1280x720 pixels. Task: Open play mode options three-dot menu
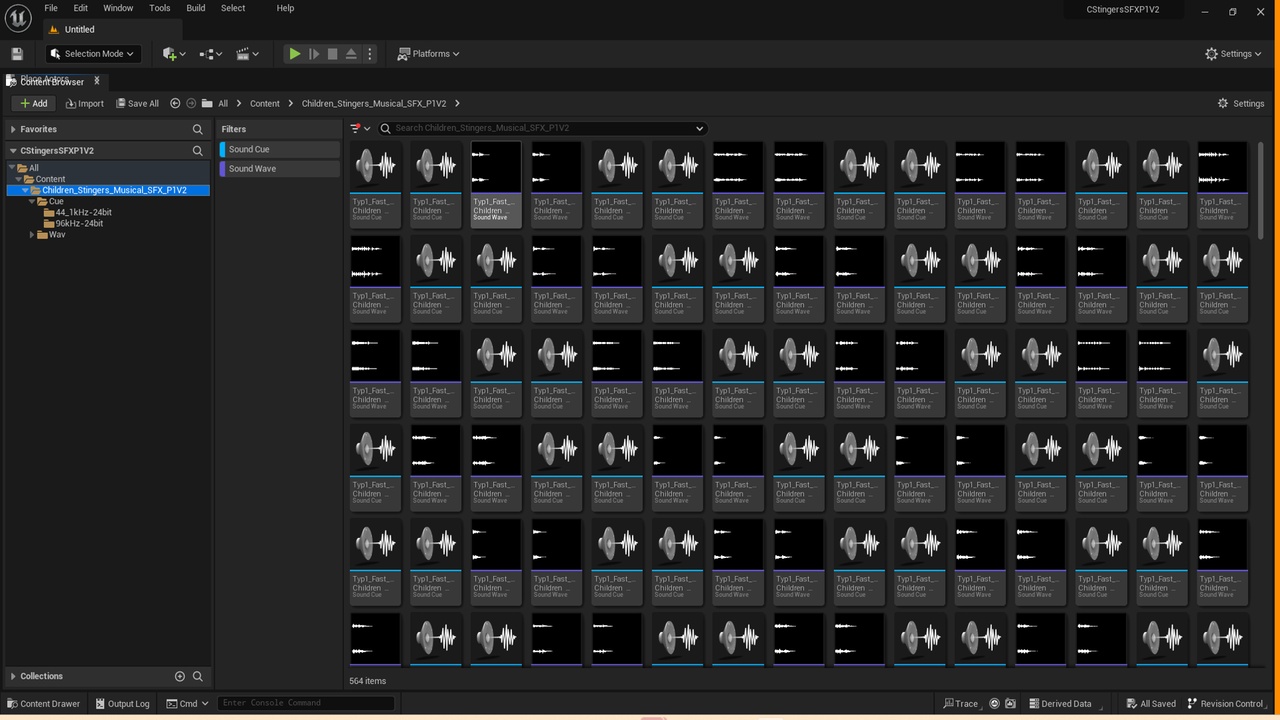tap(370, 54)
